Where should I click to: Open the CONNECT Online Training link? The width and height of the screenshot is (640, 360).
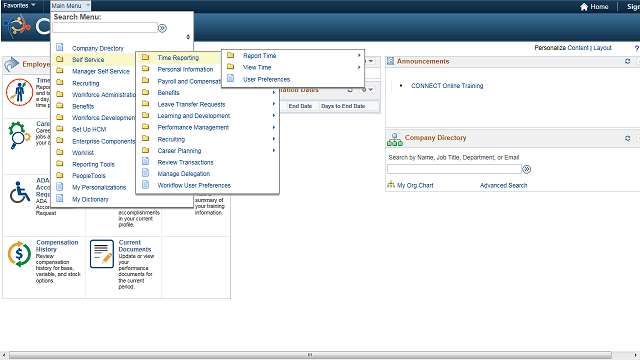[x=447, y=86]
